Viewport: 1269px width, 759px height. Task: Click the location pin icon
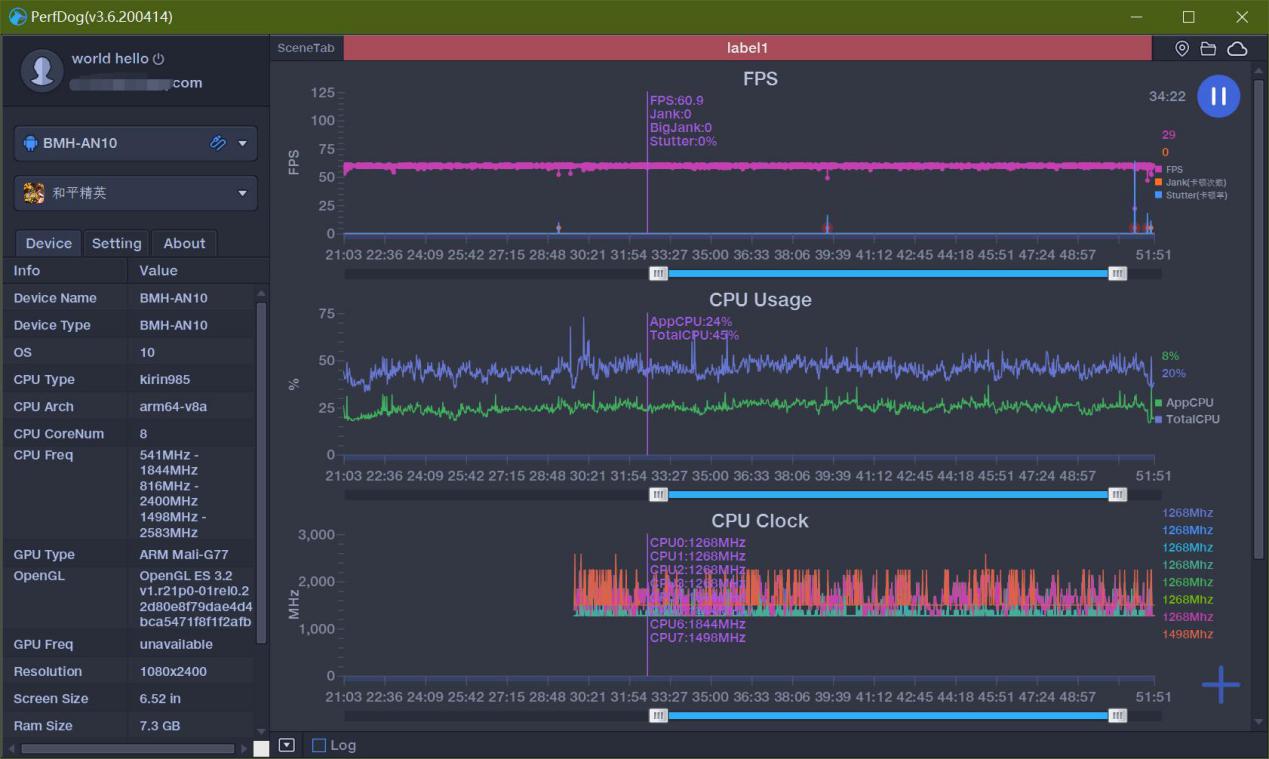coord(1181,49)
